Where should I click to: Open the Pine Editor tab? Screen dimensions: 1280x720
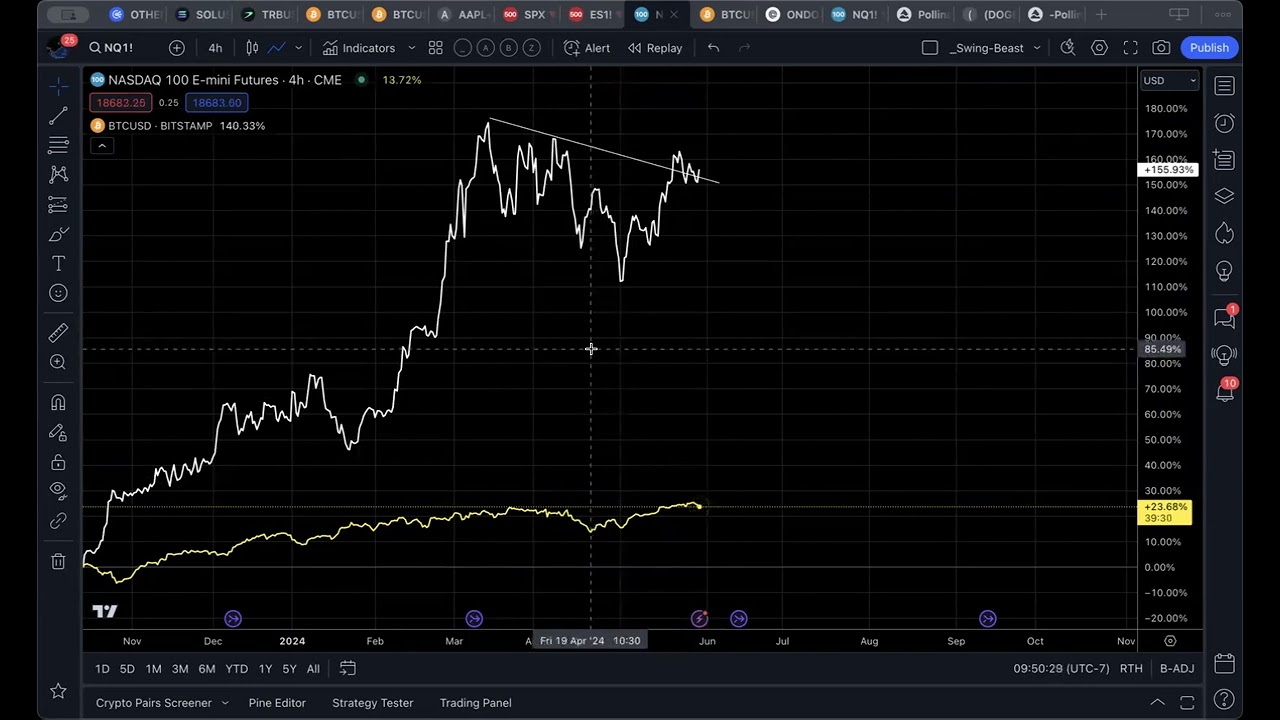(277, 703)
